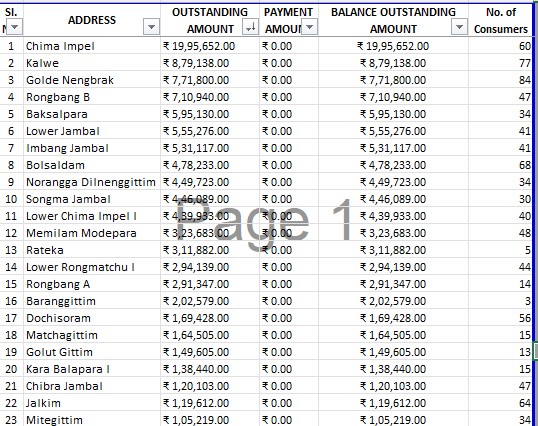538x426 pixels.
Task: Click payment amount ₹ 0.00 for Matchagittim
Action: pyautogui.click(x=289, y=335)
